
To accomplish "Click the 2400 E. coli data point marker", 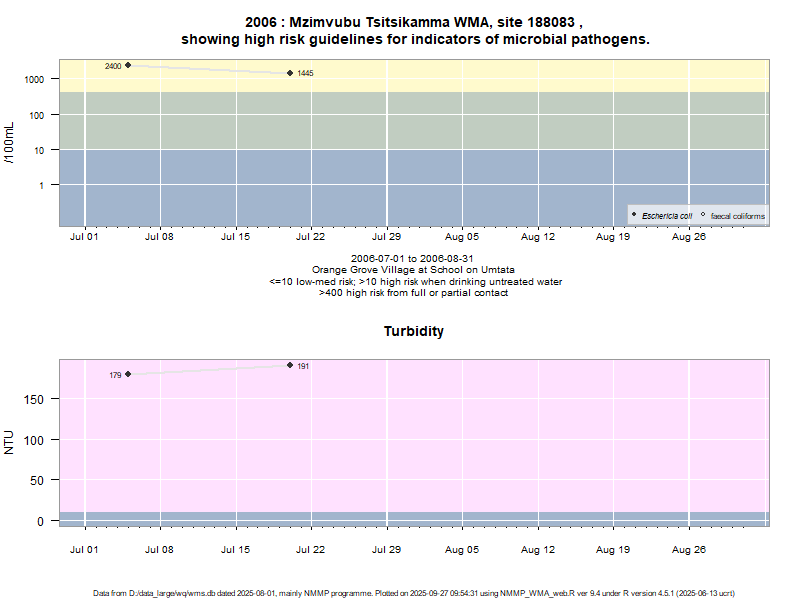I will [x=128, y=65].
